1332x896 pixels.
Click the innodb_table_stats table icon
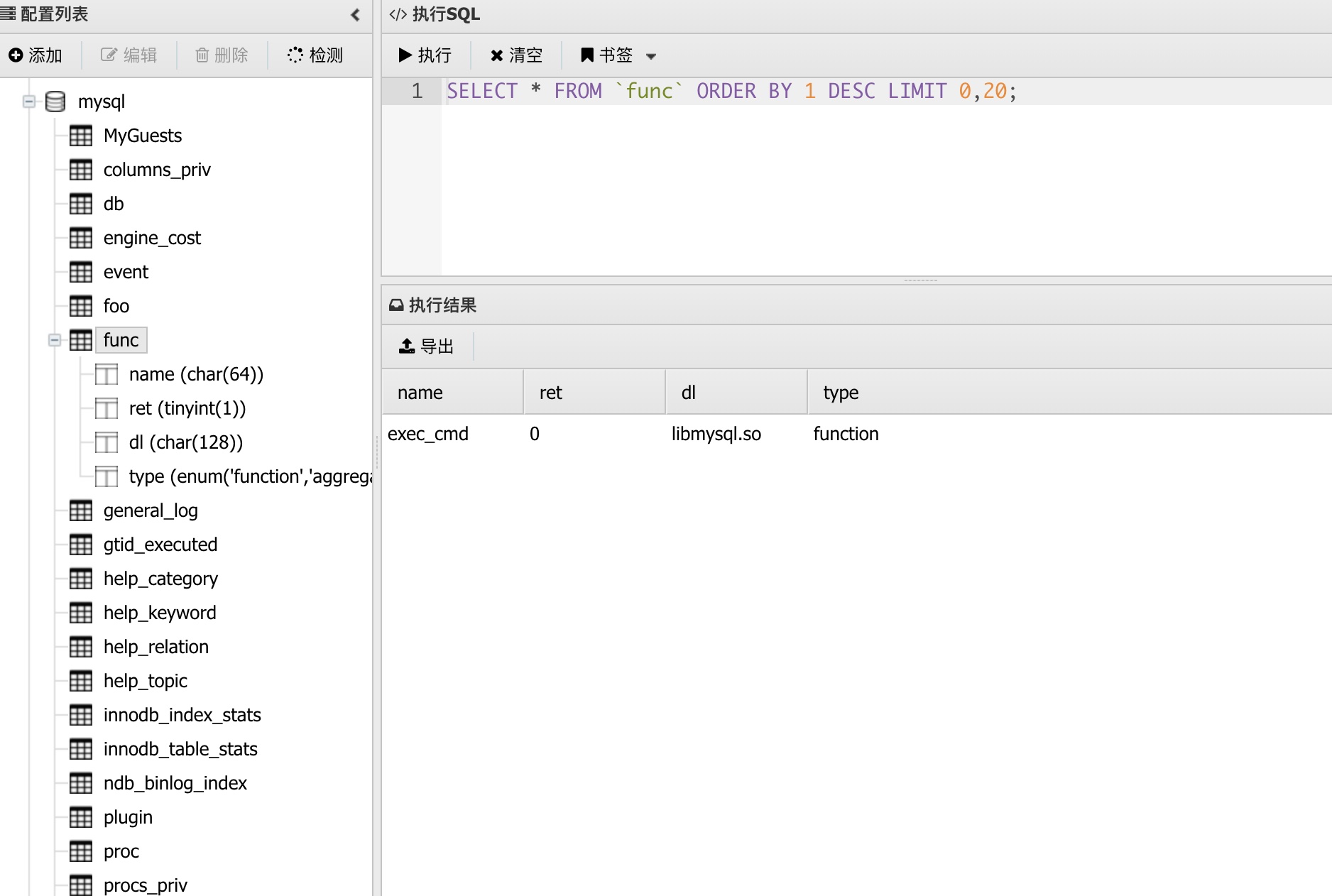(81, 749)
